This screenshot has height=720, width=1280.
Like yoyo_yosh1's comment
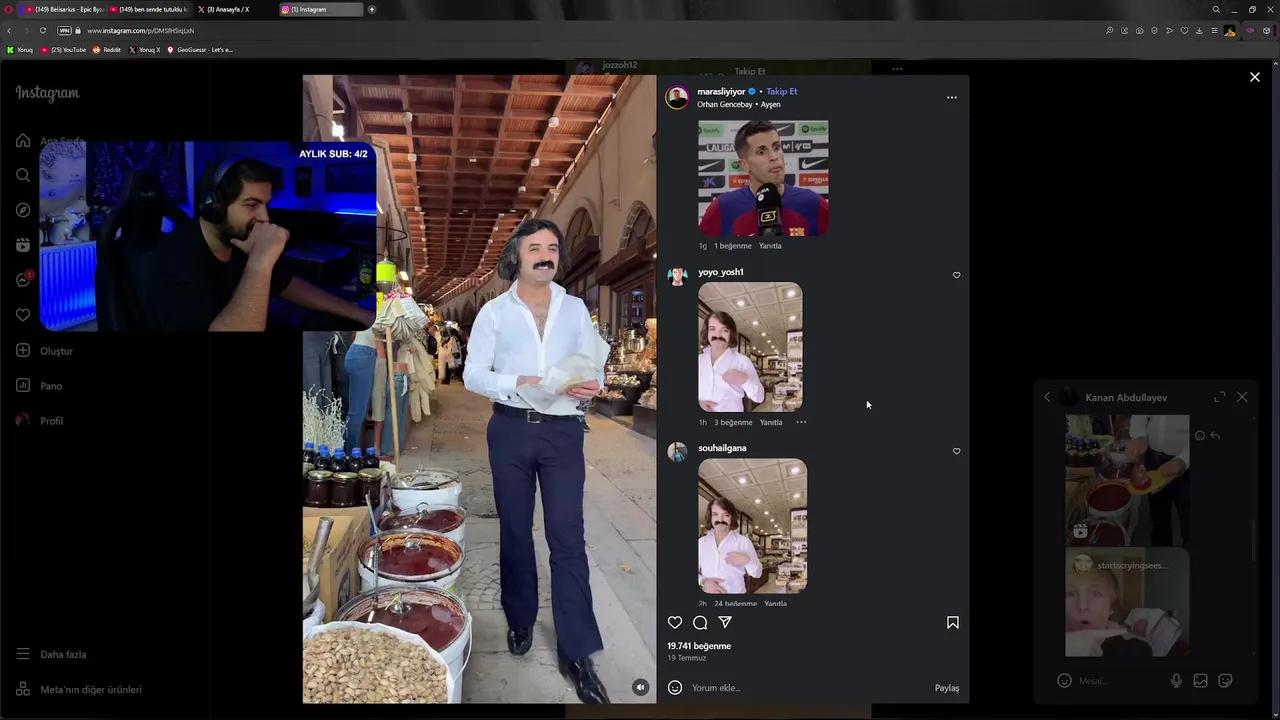[956, 275]
